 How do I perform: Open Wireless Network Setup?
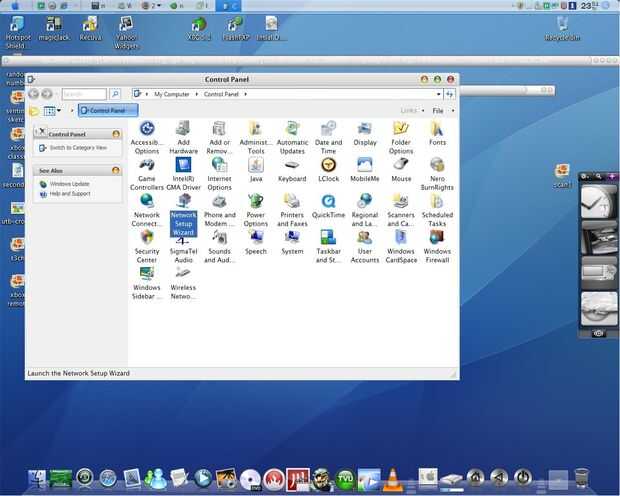coord(183,283)
